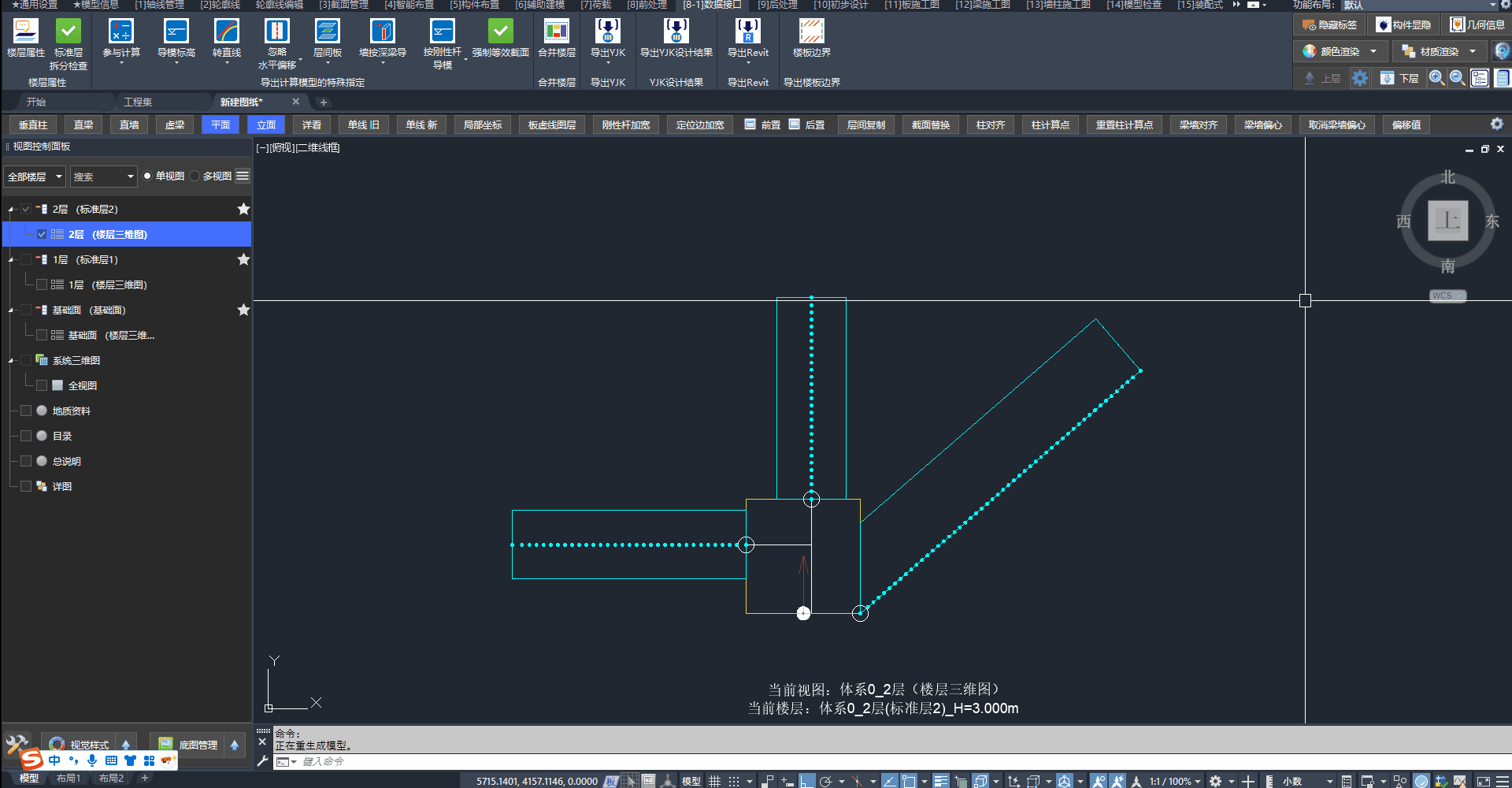Screen dimensions: 1512x788
Task: Click the 导出YJK export icon
Action: 607,32
